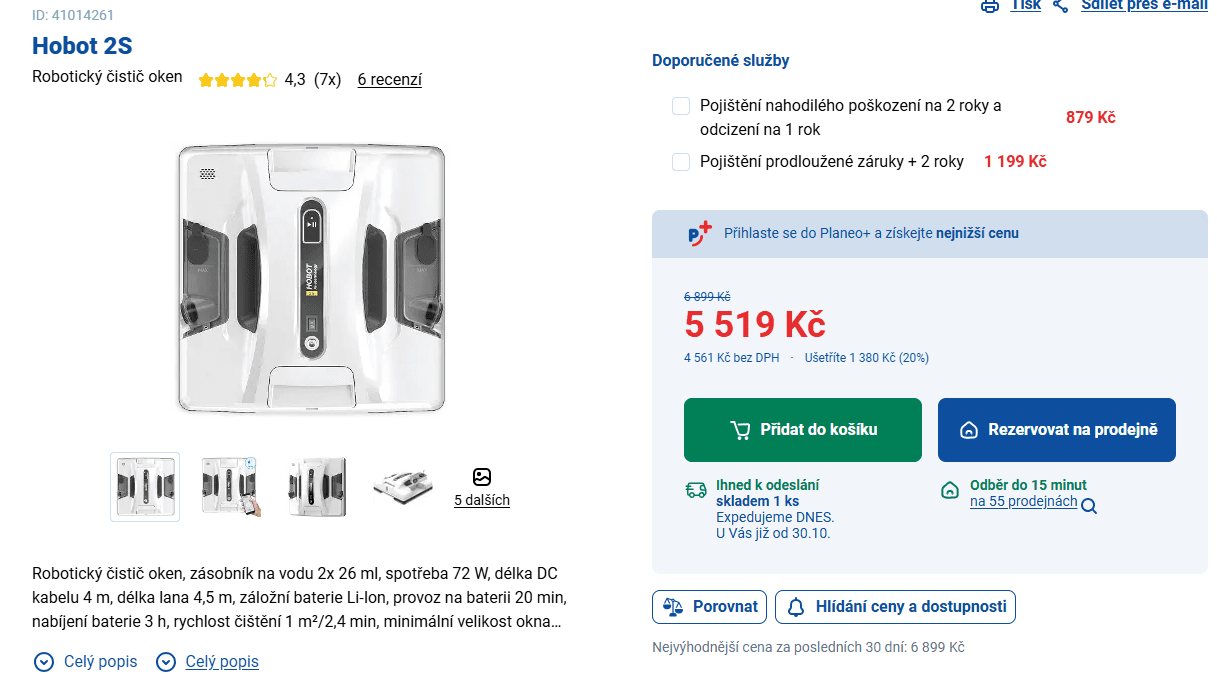1217x692 pixels.
Task: Click the share via e-mail icon
Action: point(1062,6)
